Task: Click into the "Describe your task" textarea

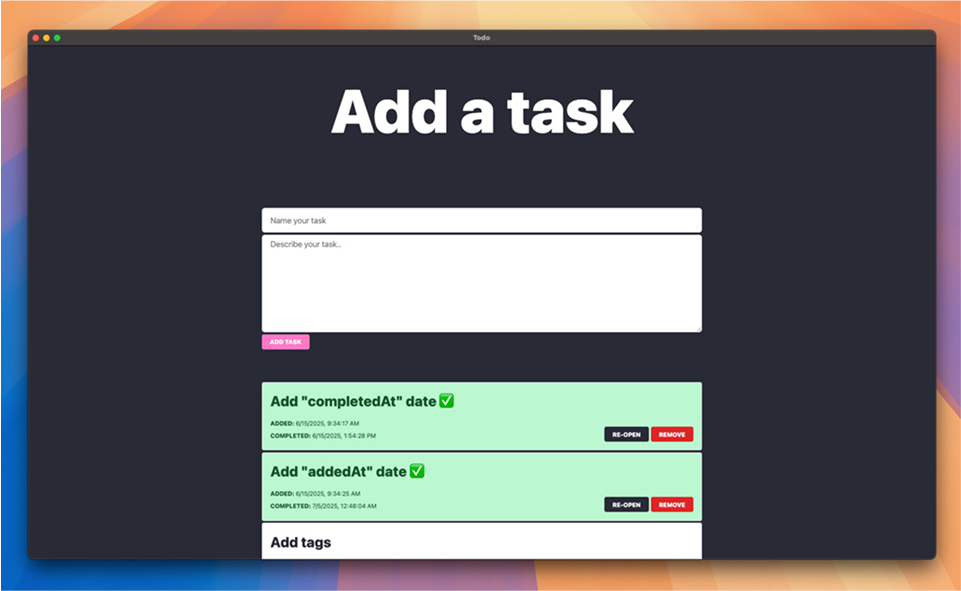Action: (x=481, y=283)
